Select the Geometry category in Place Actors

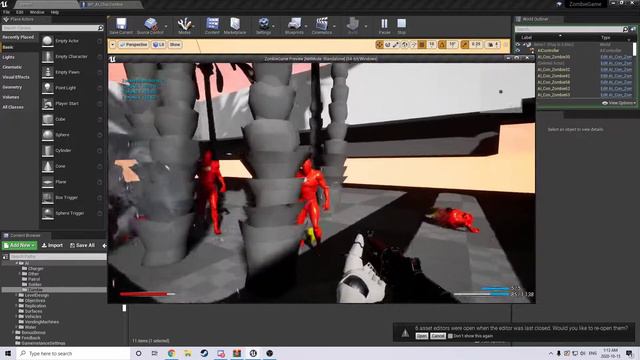click(x=12, y=87)
